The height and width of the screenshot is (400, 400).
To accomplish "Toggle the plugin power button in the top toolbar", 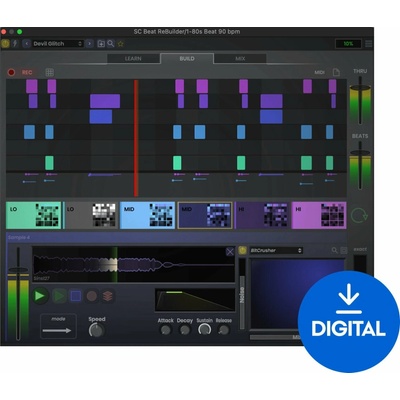I will (x=6, y=44).
